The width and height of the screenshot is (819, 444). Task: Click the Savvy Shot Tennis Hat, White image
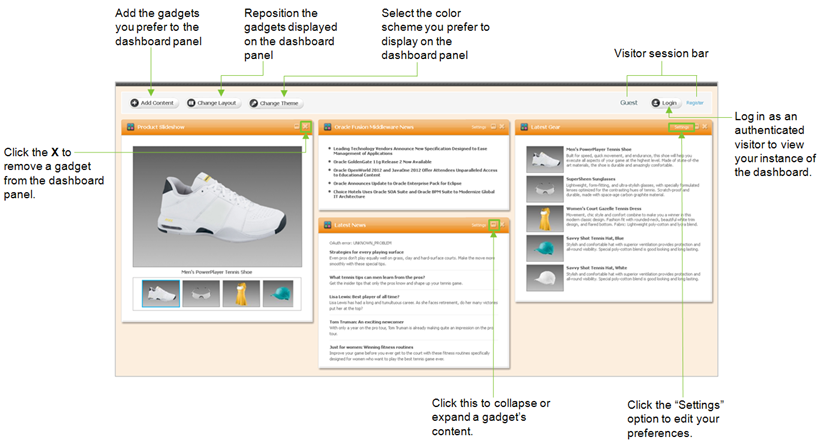[545, 277]
